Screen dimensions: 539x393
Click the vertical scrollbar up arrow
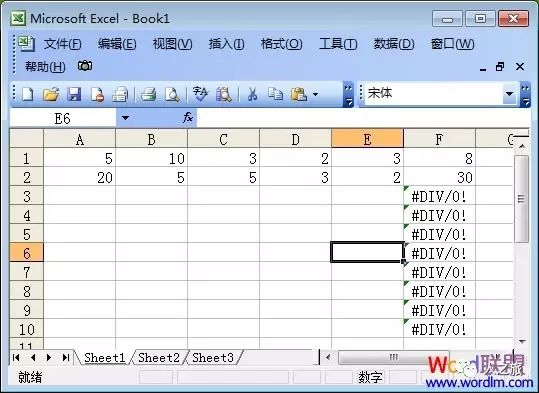(x=522, y=146)
